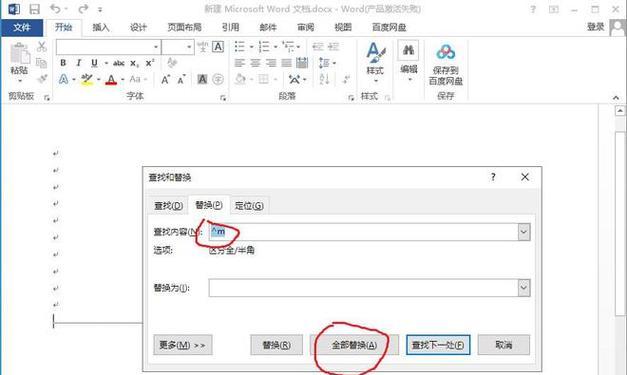Click the More (更多) button
Screen dimensions: 627x375
point(182,345)
